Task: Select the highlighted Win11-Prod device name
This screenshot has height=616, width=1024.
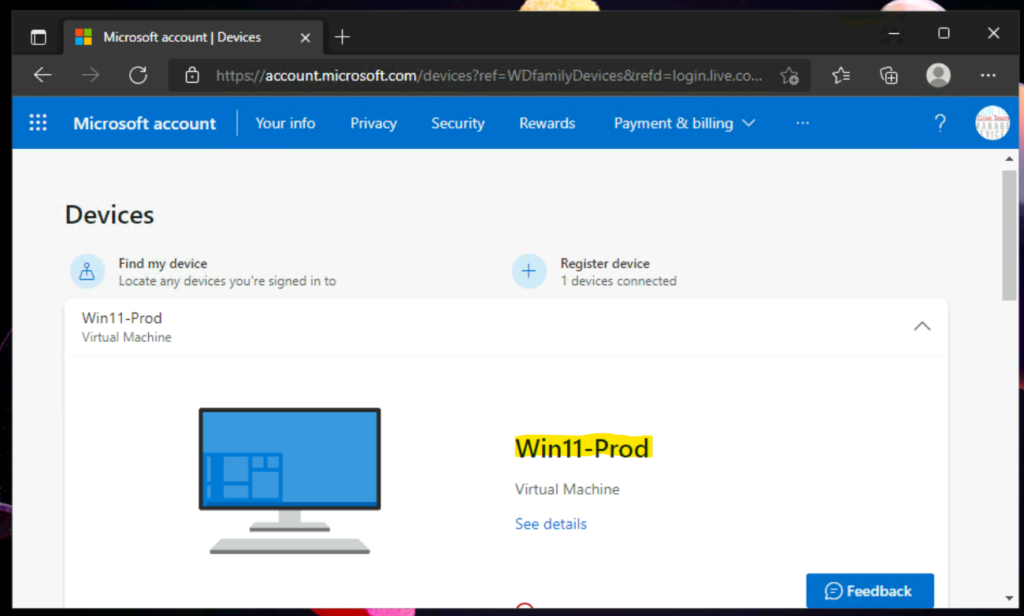Action: (x=583, y=448)
